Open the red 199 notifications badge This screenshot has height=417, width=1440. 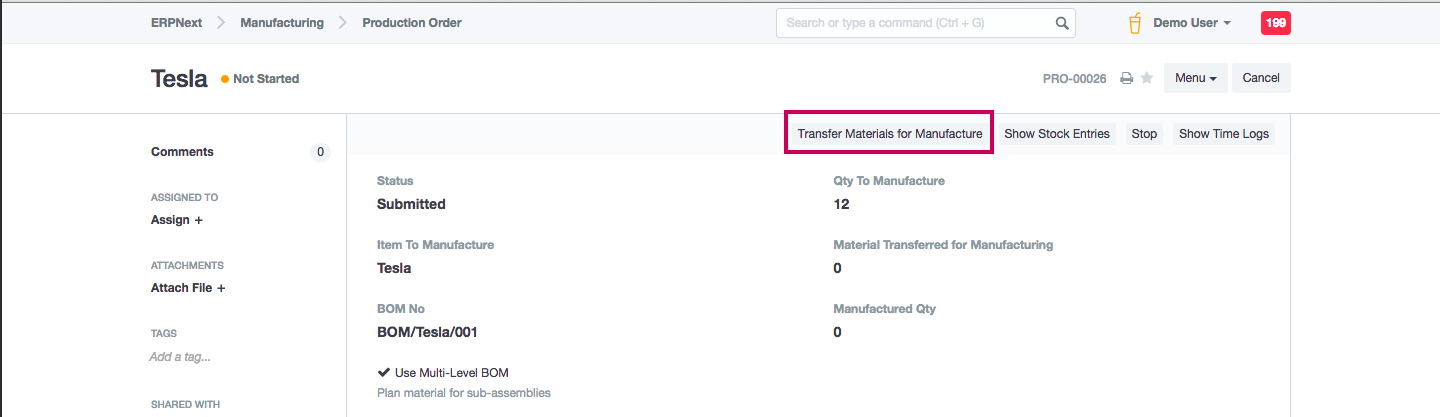pyautogui.click(x=1276, y=23)
